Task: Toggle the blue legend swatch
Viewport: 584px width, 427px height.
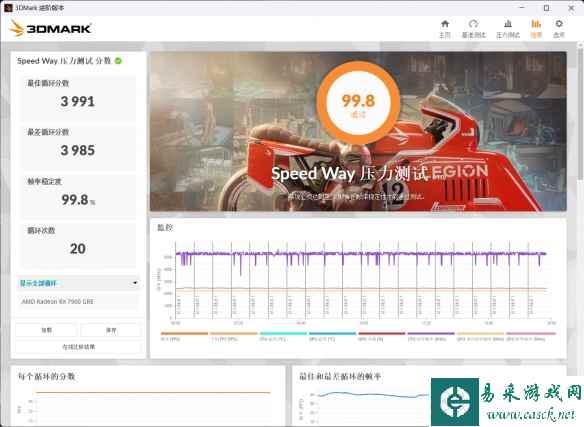Action: (x=332, y=333)
